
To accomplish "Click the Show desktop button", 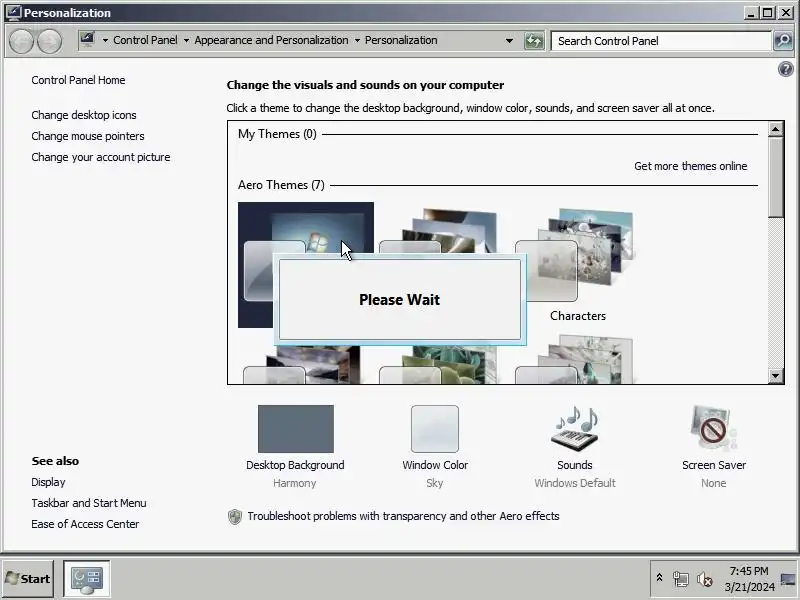I will [x=789, y=579].
